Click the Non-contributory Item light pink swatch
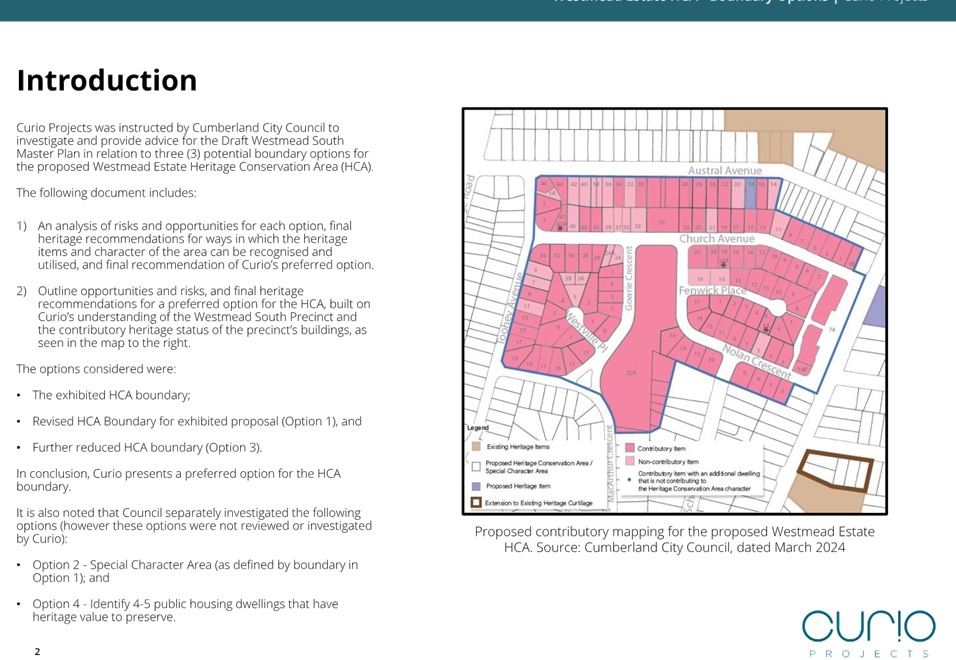This screenshot has height=660, width=956. 629,461
